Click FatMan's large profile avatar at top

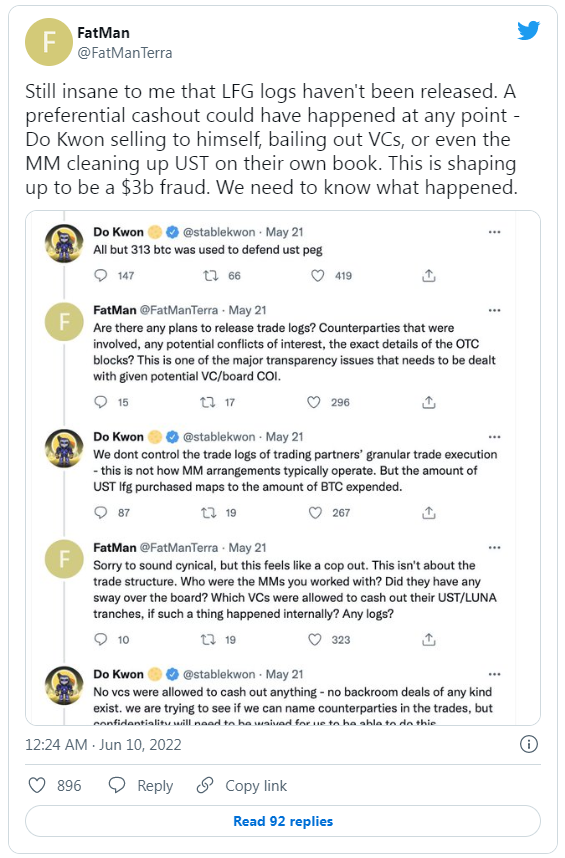click(49, 42)
